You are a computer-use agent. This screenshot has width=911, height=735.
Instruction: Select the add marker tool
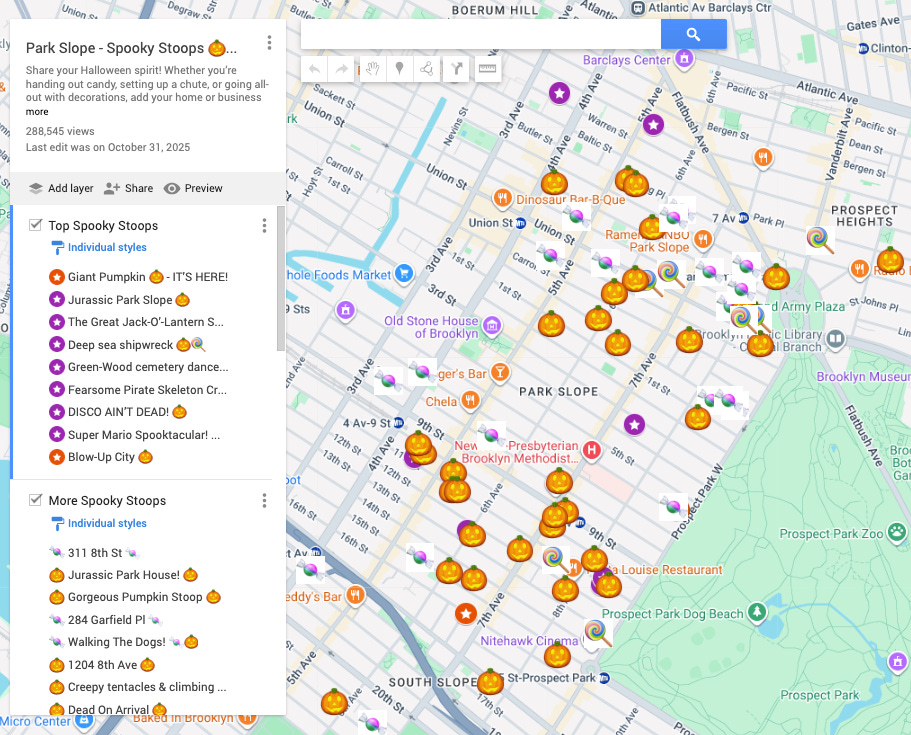tap(399, 69)
